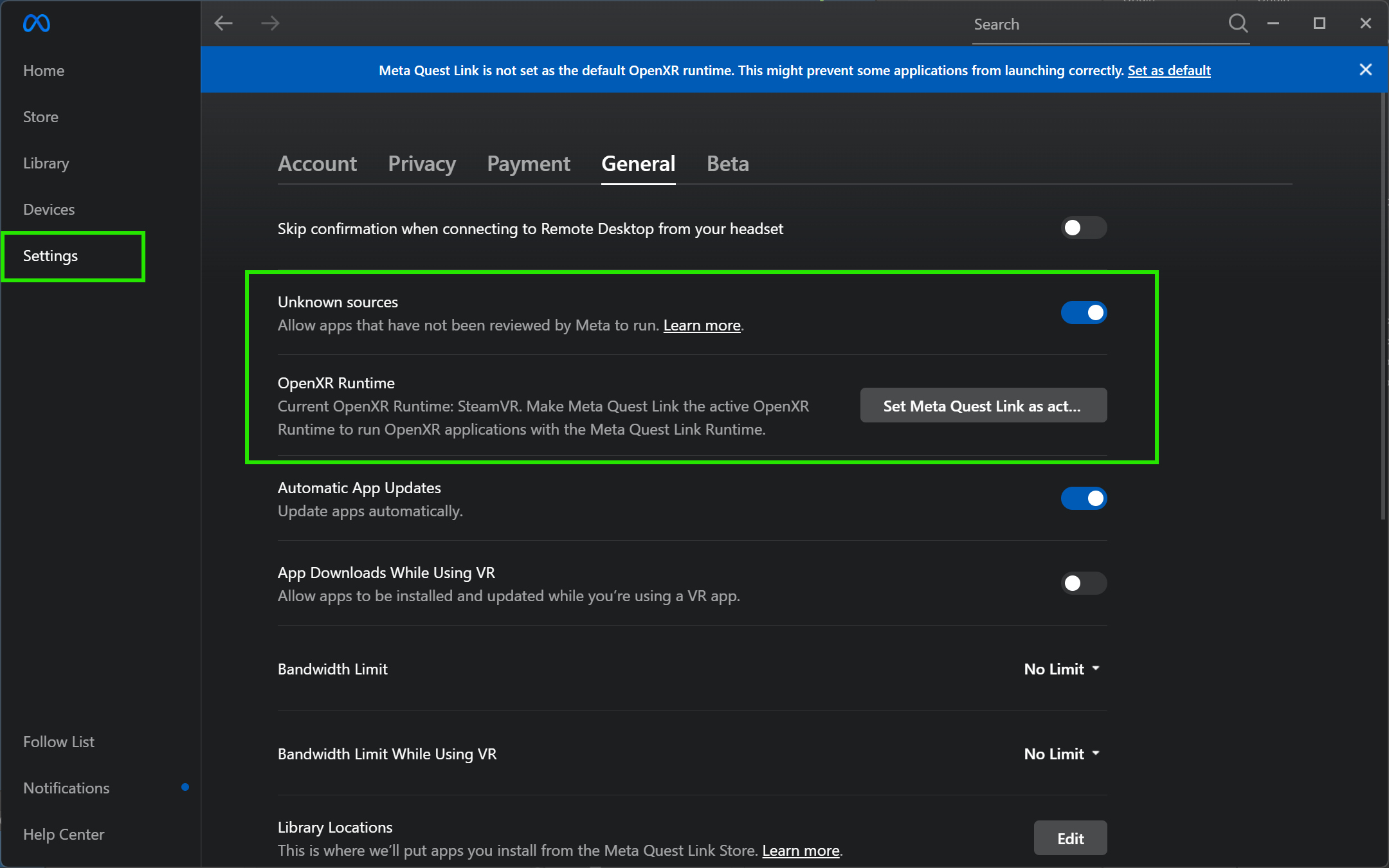
Task: Click the Set as default link
Action: (x=1169, y=70)
